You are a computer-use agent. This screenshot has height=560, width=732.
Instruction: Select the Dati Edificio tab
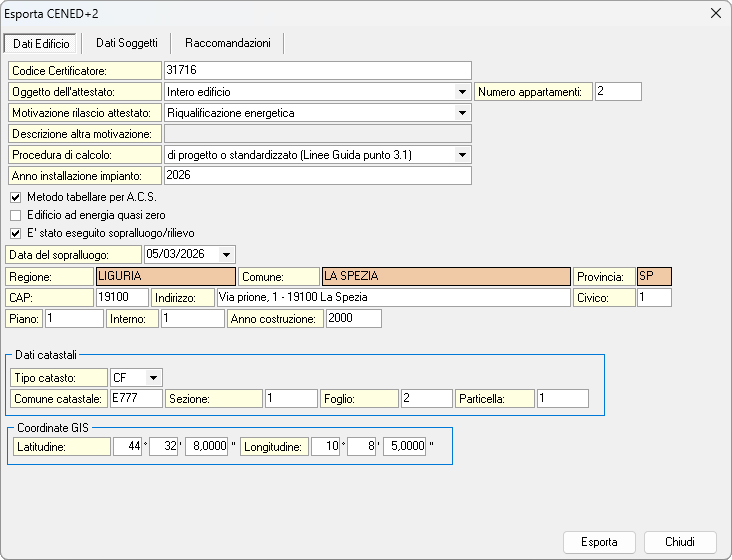coord(41,44)
